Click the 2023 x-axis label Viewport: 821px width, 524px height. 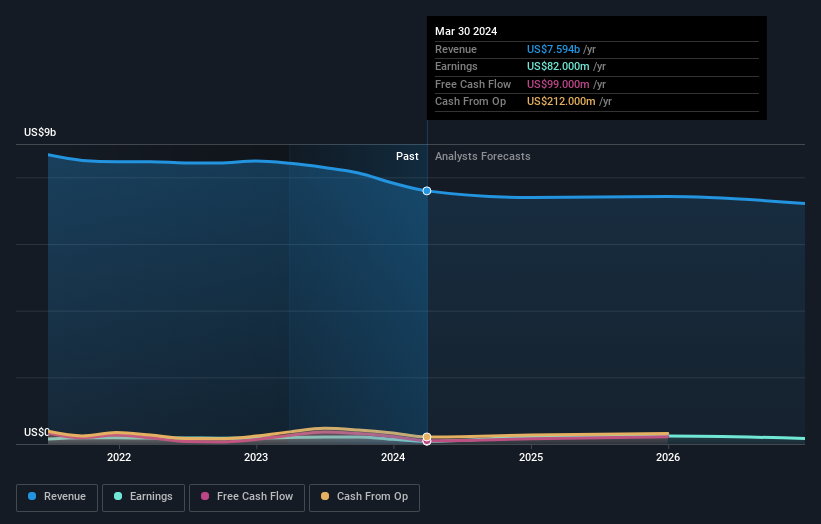click(256, 457)
